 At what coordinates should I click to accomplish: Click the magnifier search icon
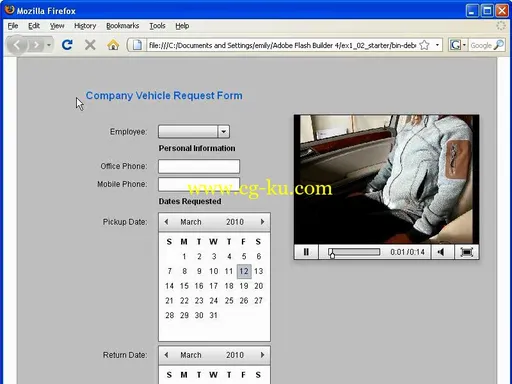(x=499, y=45)
